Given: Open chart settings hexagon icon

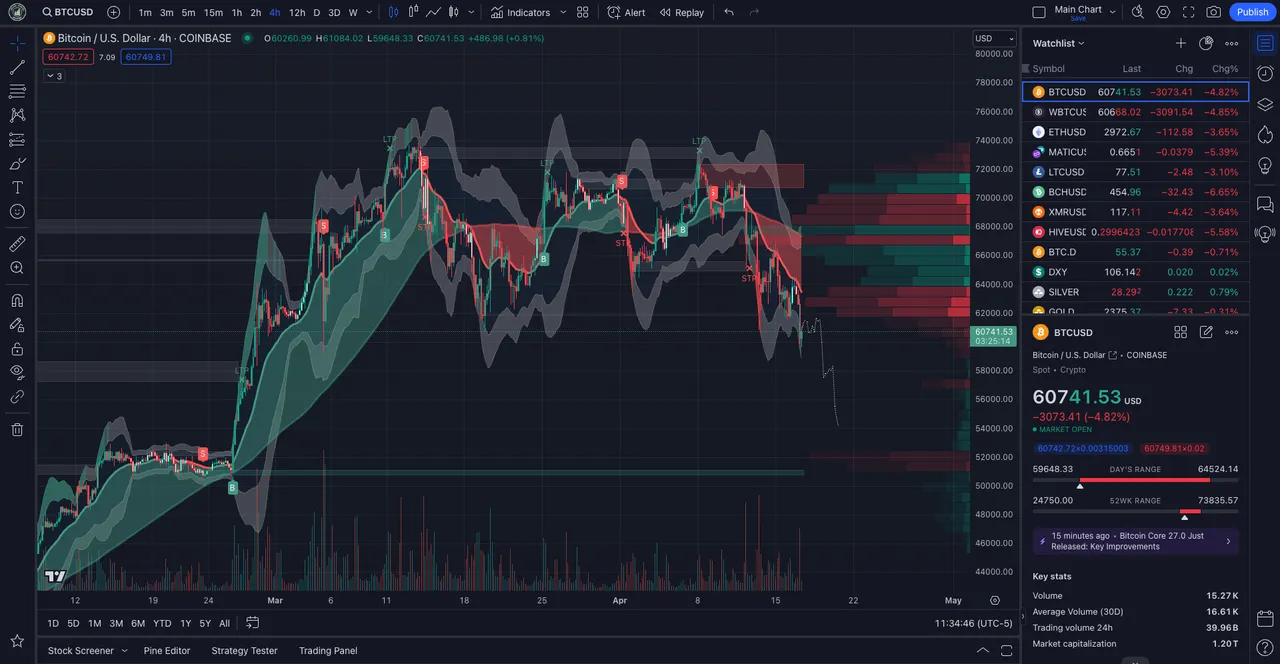Looking at the screenshot, I should [1163, 12].
